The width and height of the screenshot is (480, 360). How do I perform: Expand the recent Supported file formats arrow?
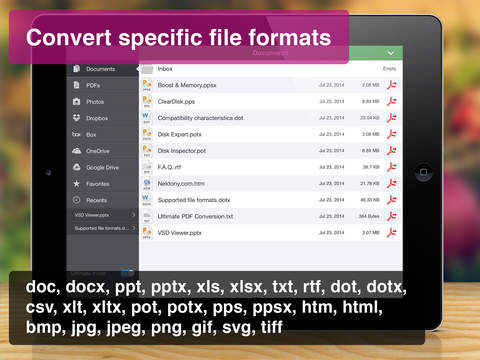tap(133, 228)
